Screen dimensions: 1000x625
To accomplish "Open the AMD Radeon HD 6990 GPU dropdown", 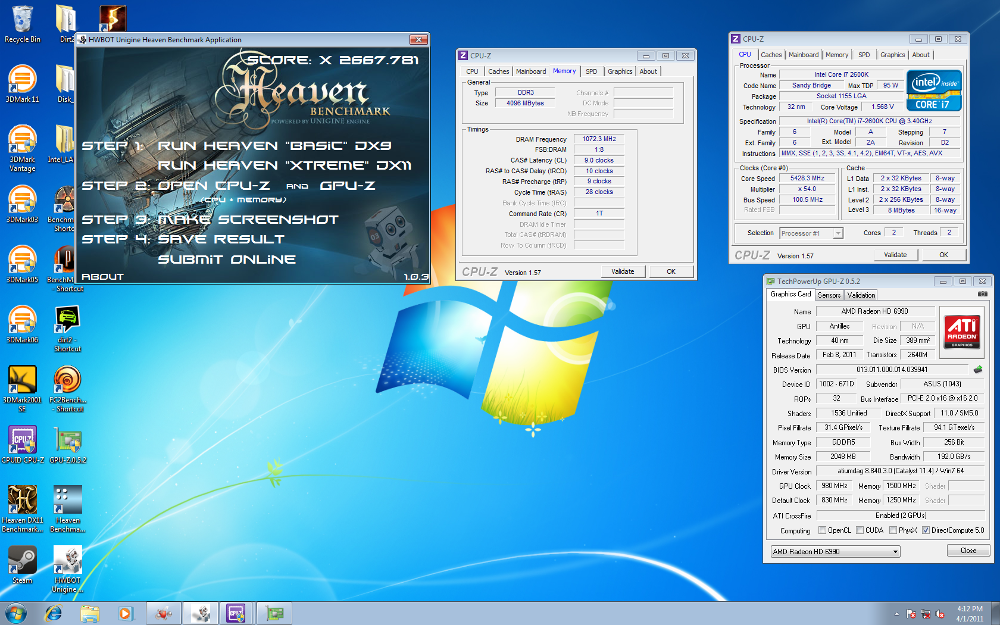I will pos(835,551).
